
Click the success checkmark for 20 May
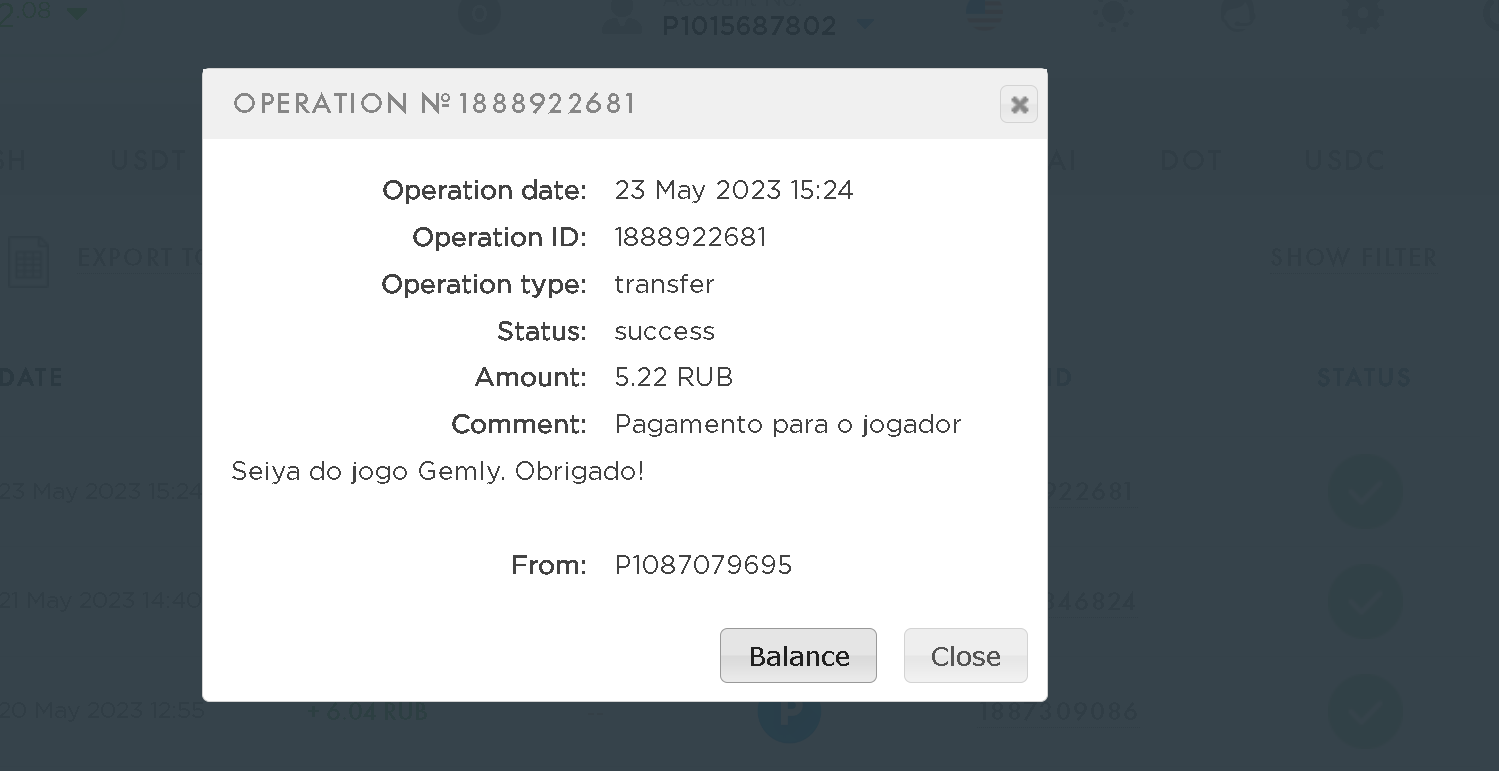(x=1364, y=711)
